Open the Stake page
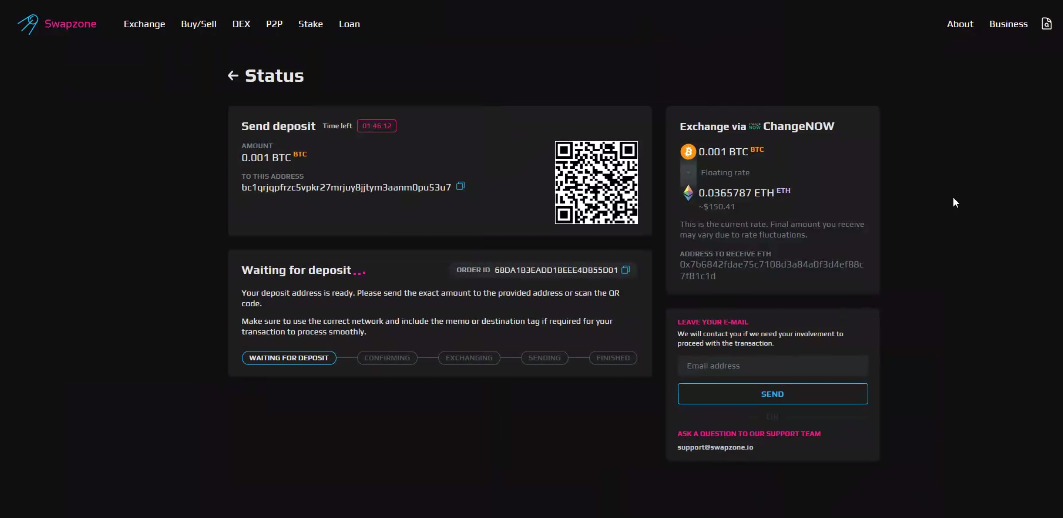The height and width of the screenshot is (518, 1063). point(310,24)
